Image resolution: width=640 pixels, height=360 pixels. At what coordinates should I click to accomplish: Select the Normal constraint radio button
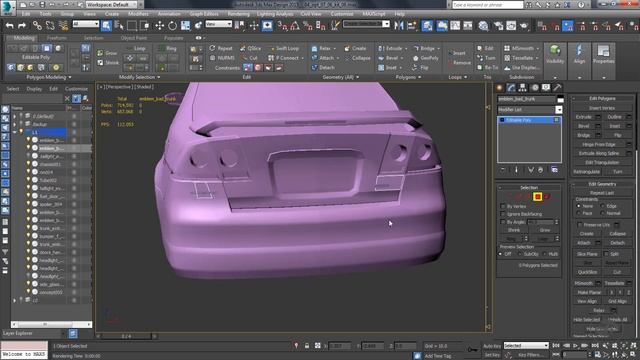click(602, 213)
